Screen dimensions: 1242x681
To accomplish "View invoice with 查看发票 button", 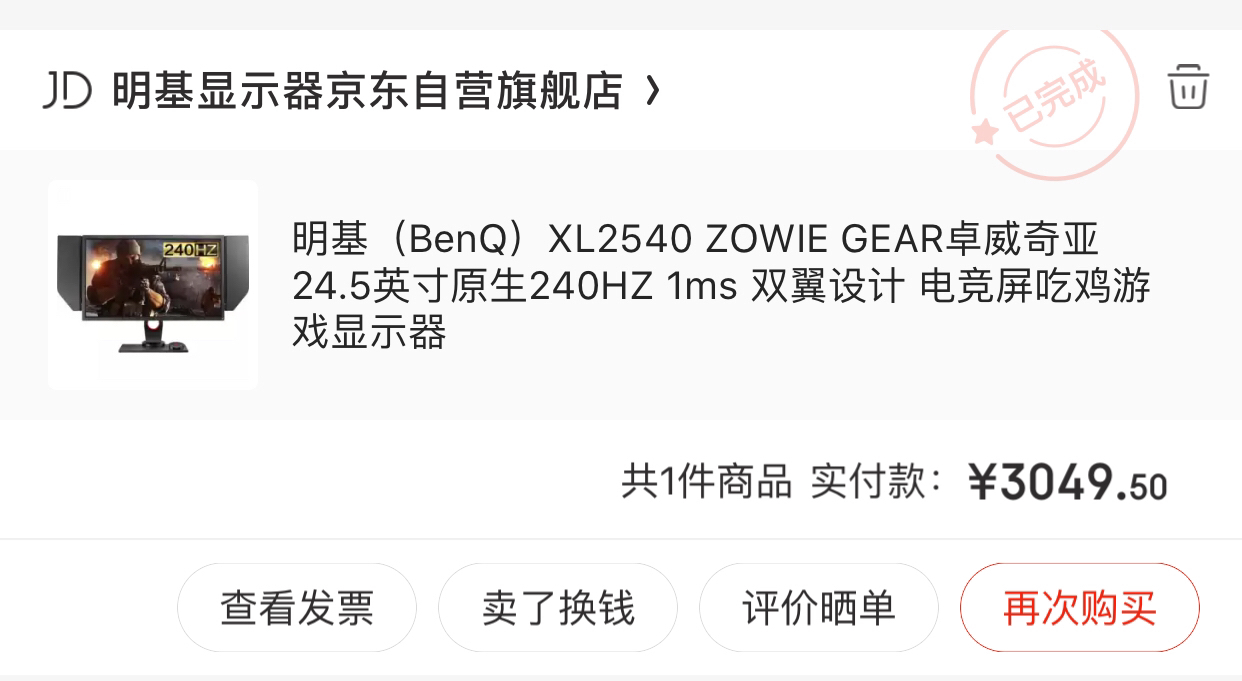I will coord(297,607).
